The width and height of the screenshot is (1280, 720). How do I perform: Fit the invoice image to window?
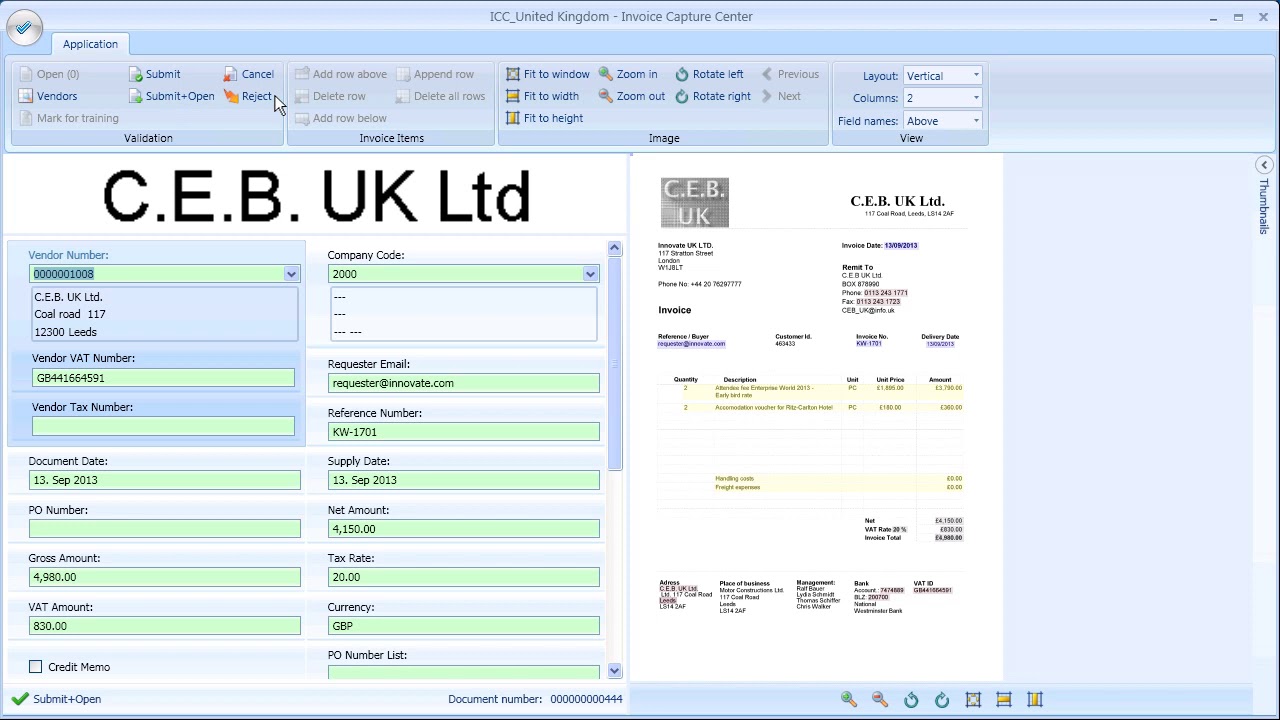547,74
